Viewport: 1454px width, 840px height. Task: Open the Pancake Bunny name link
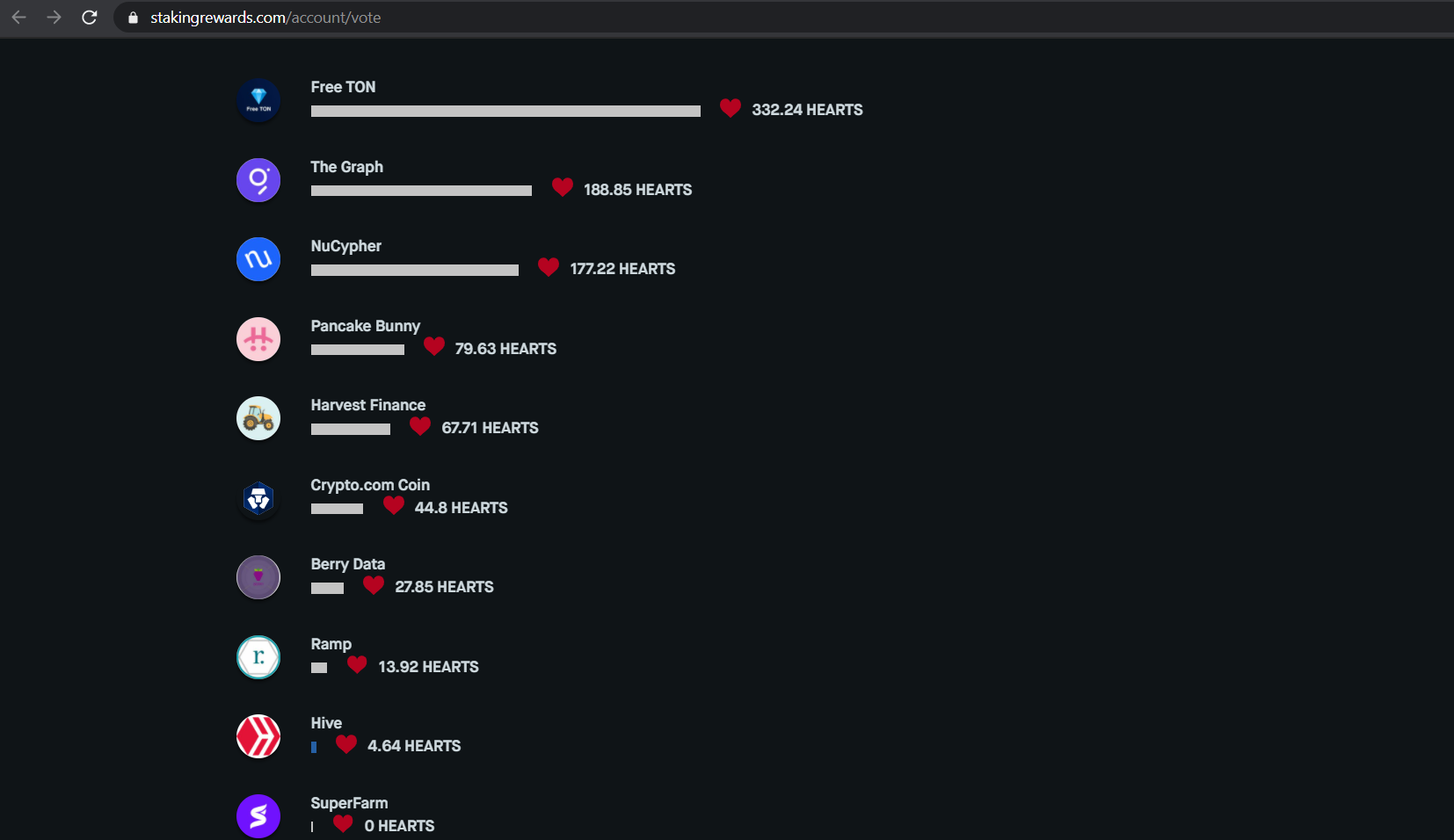coord(365,326)
